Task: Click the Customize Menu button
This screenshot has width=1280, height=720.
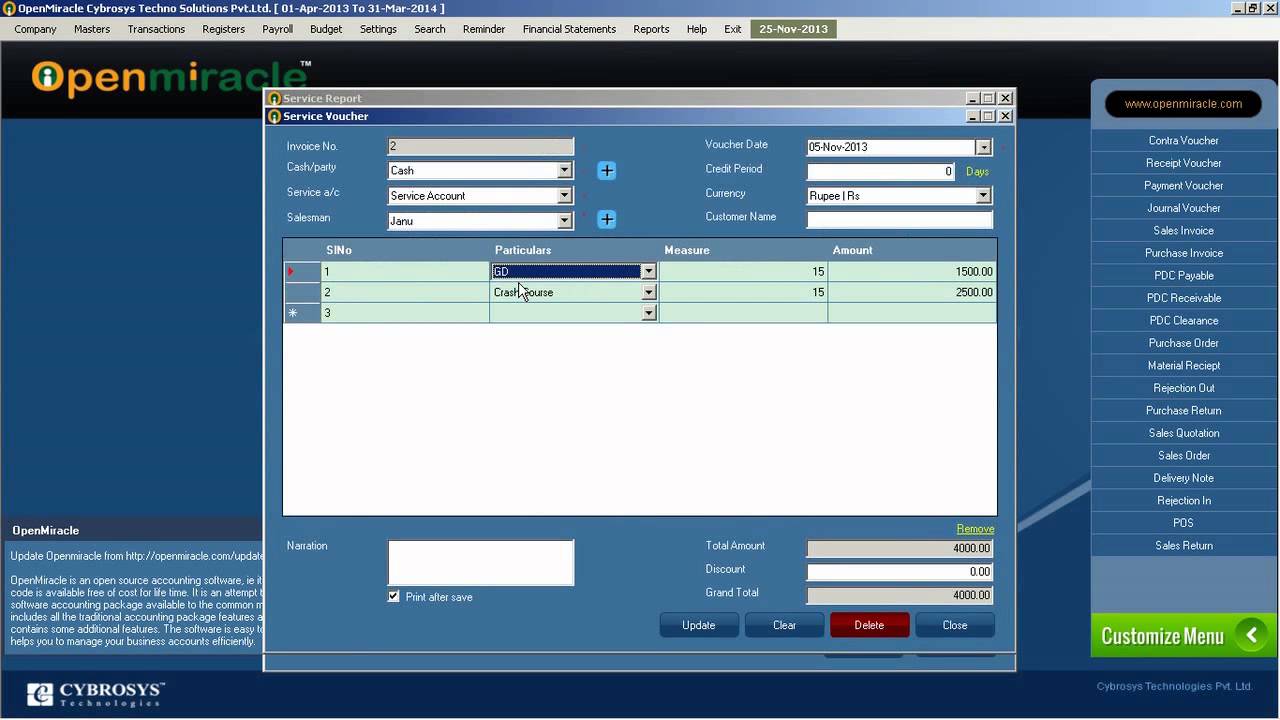Action: point(1185,636)
